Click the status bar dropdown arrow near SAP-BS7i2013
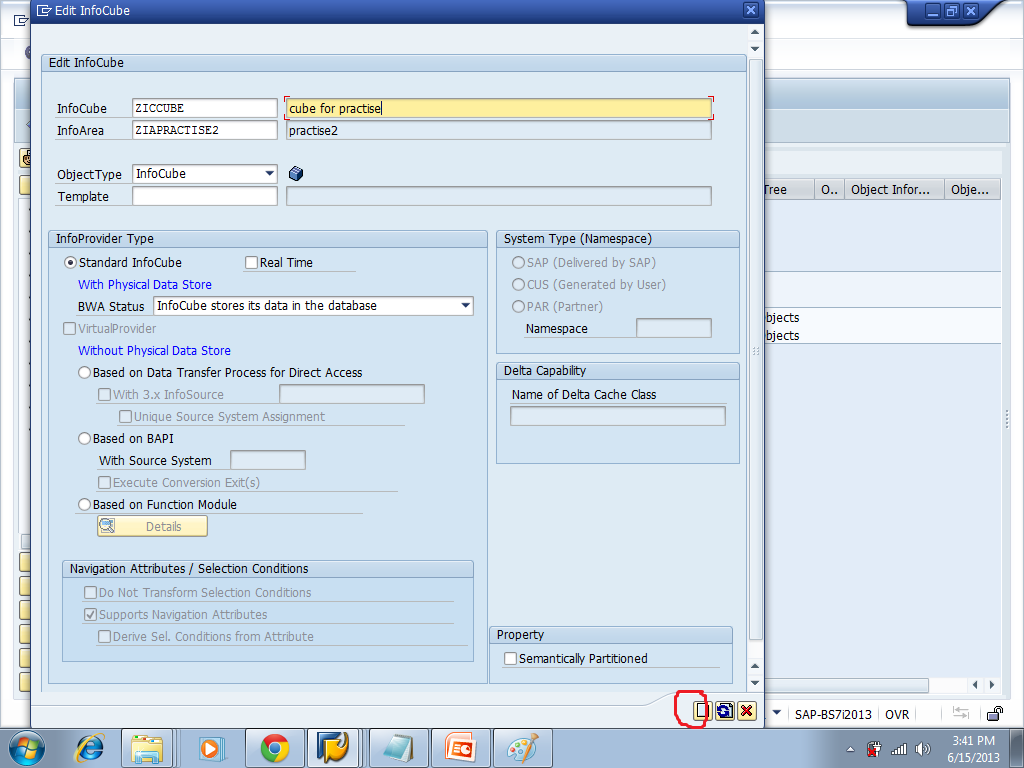This screenshot has height=768, width=1024. [x=776, y=714]
